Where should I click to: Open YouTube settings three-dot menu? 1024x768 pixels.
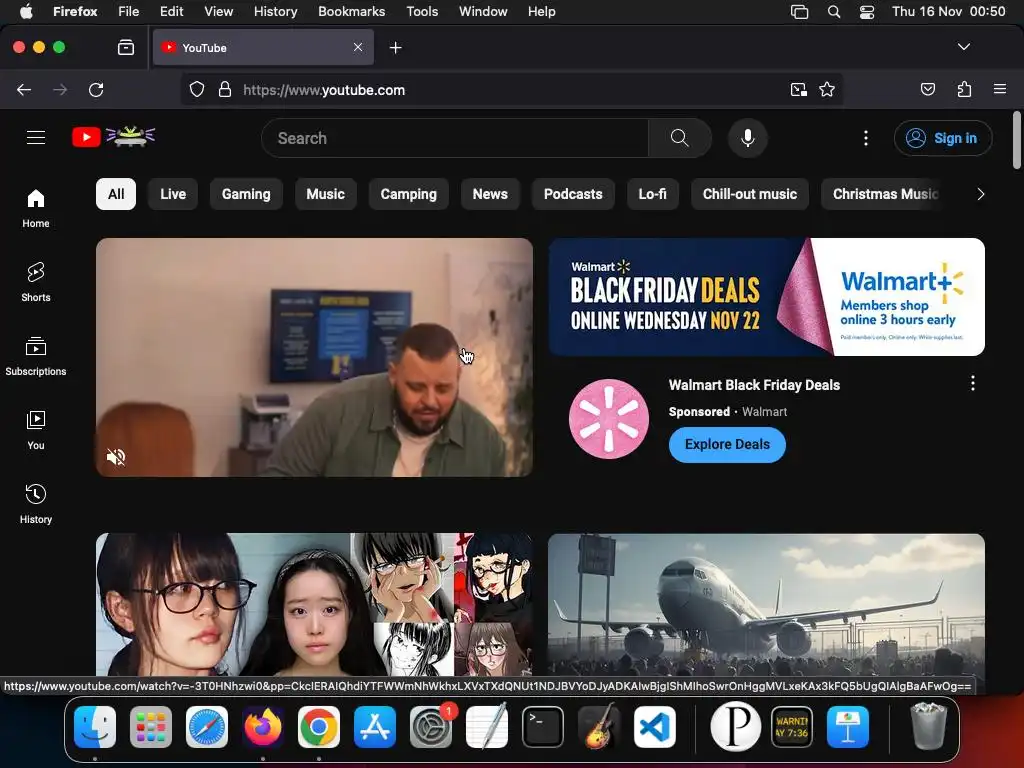866,138
